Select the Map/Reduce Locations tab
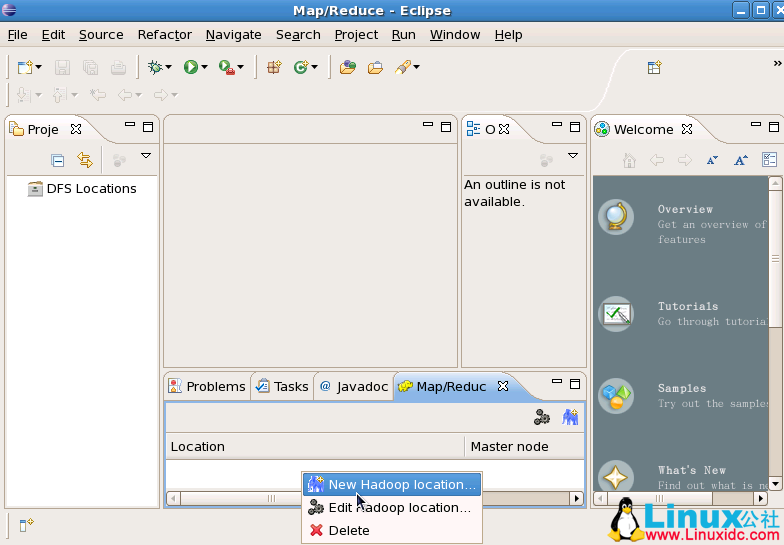This screenshot has width=784, height=545. click(451, 386)
